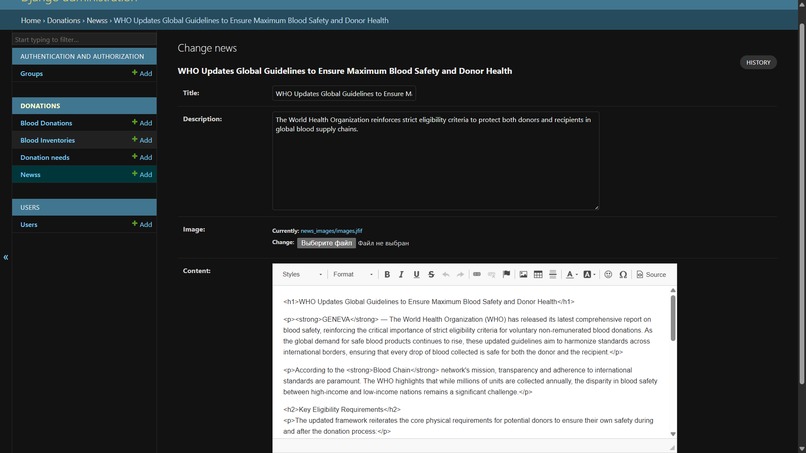This screenshot has height=453, width=806.
Task: Insert a link with the link icon
Action: pyautogui.click(x=477, y=275)
